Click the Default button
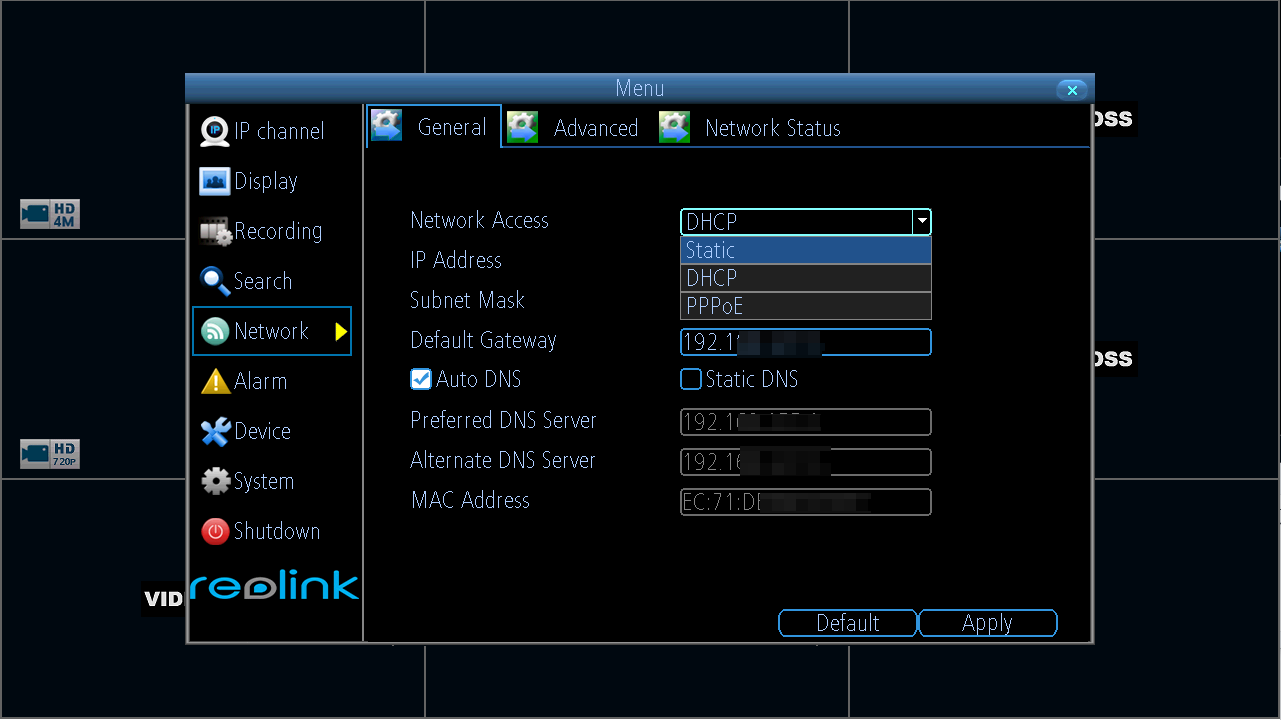1281x720 pixels. pos(848,623)
